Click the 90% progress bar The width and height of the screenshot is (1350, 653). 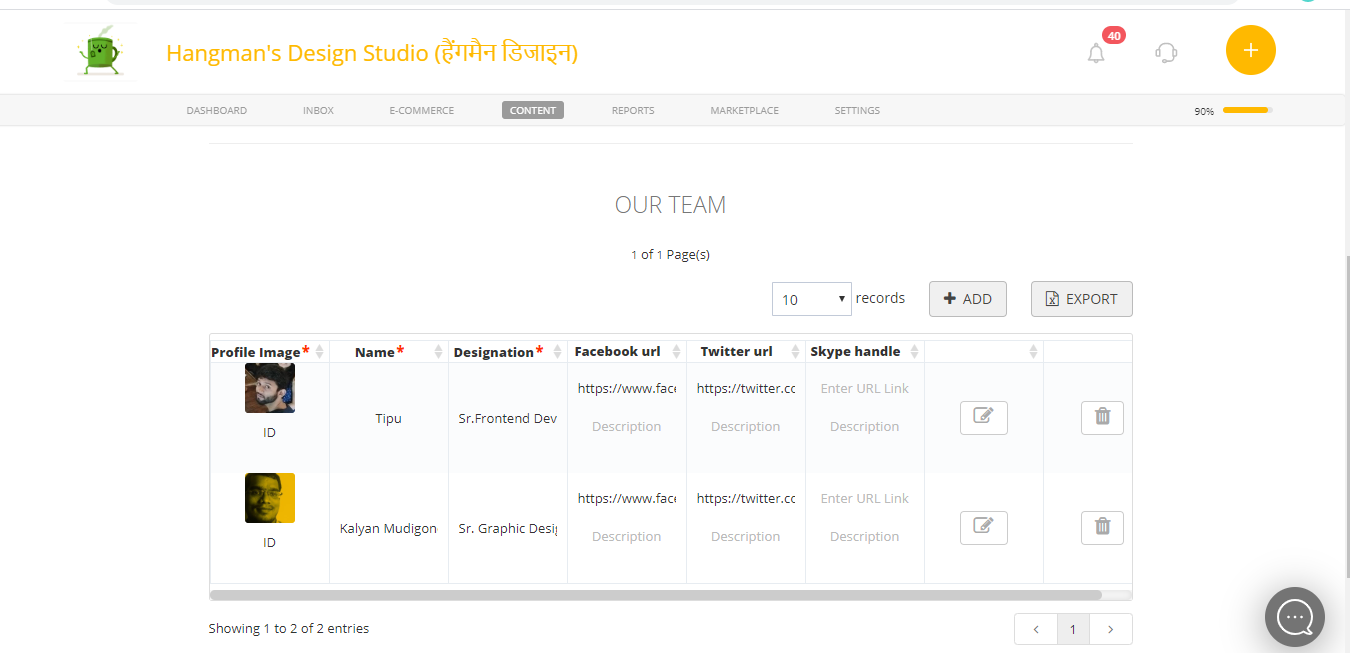[x=1246, y=110]
